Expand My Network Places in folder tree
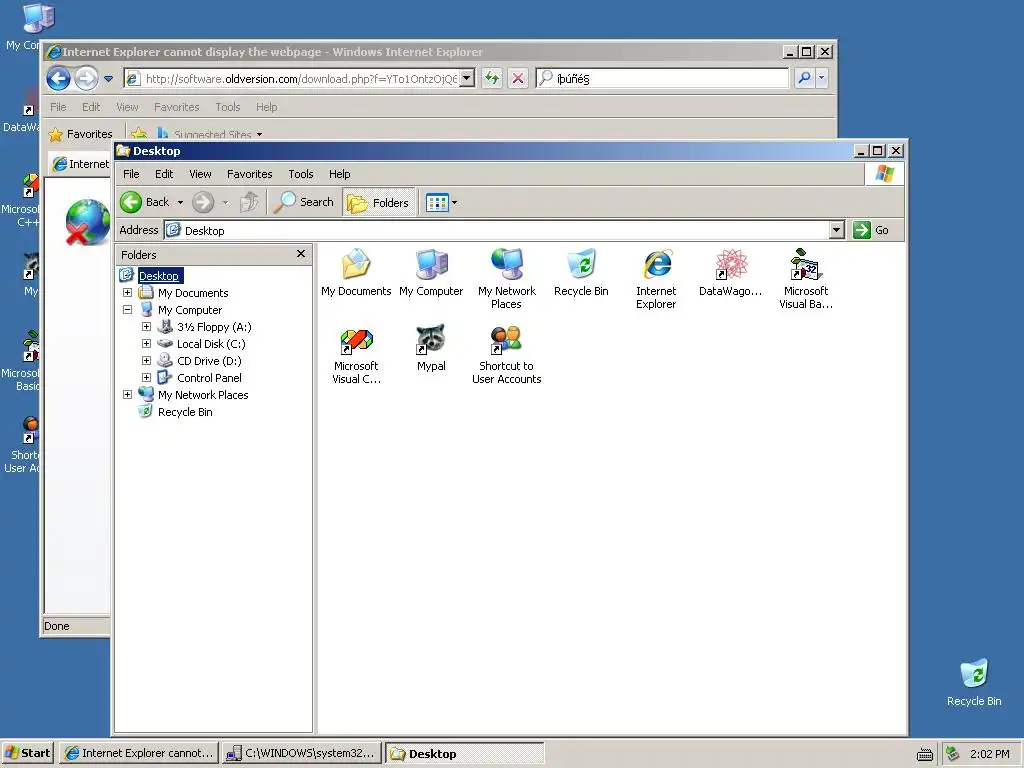Viewport: 1024px width, 768px height. (x=127, y=394)
